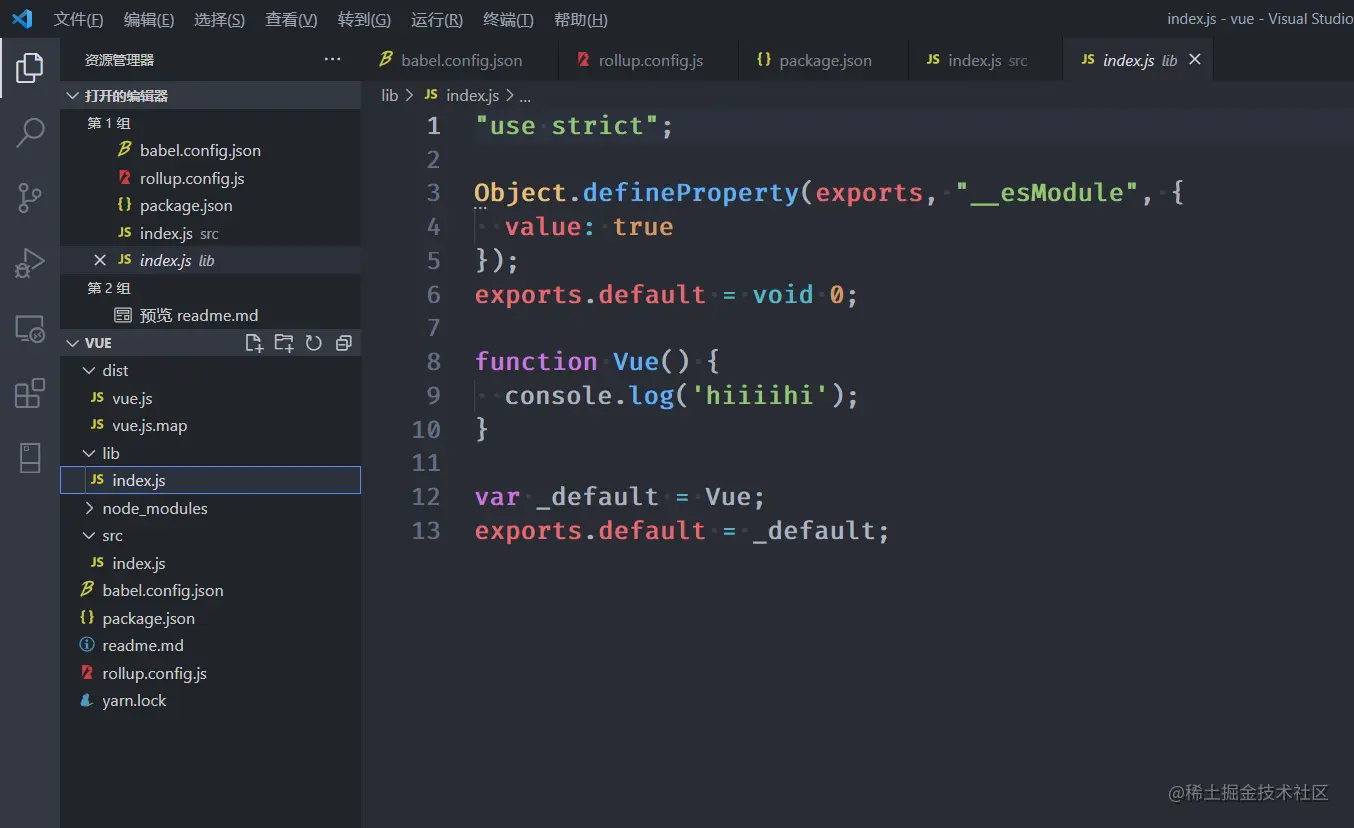
Task: Close the active index.js lib tab
Action: click(x=1194, y=60)
